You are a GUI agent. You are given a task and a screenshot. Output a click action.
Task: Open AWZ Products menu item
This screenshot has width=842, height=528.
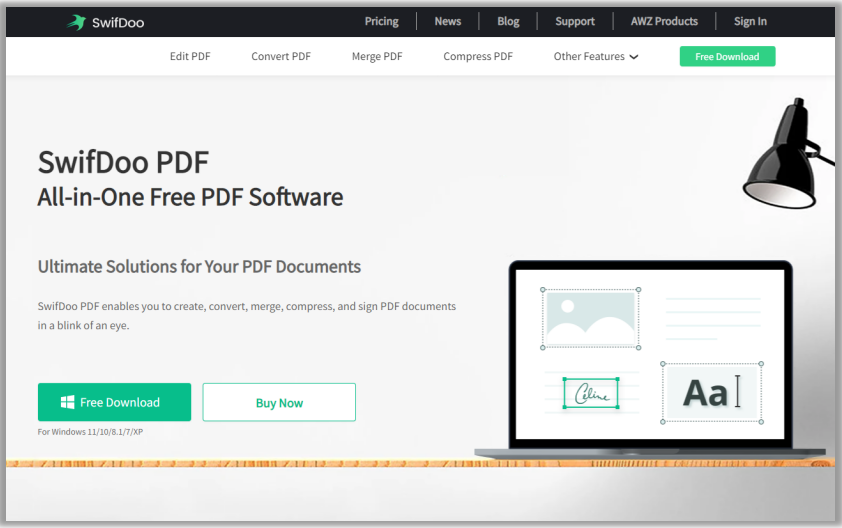(x=664, y=21)
